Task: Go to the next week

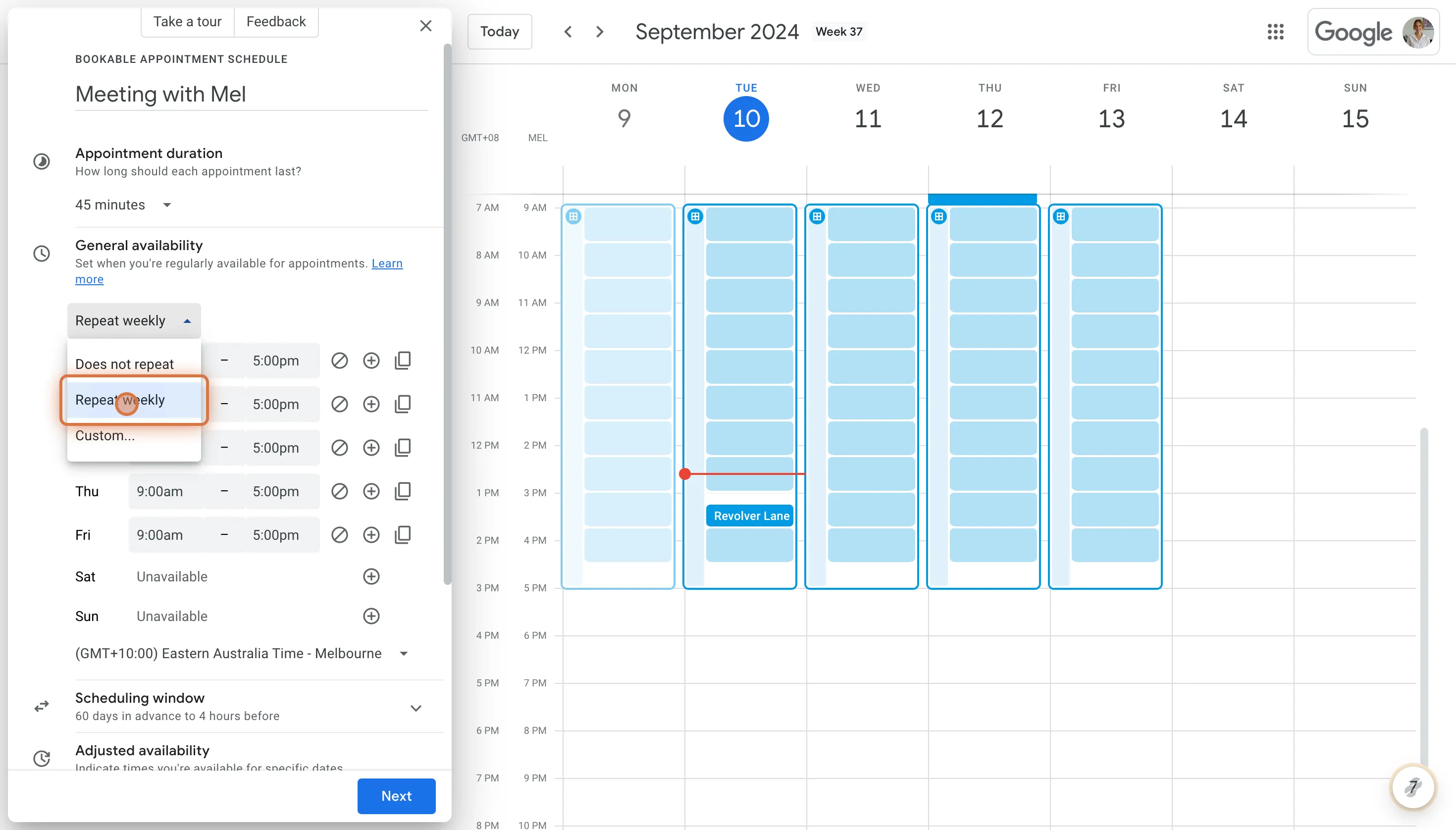Action: click(599, 32)
